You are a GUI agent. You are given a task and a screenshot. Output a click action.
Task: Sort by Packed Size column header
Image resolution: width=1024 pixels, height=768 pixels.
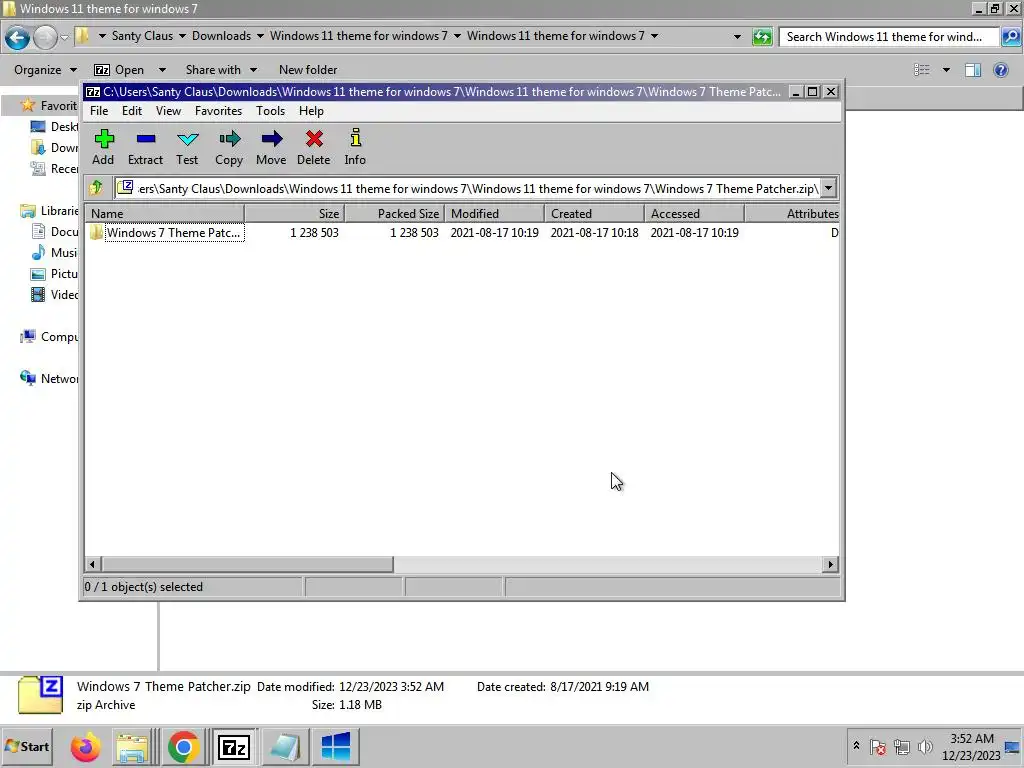click(394, 214)
